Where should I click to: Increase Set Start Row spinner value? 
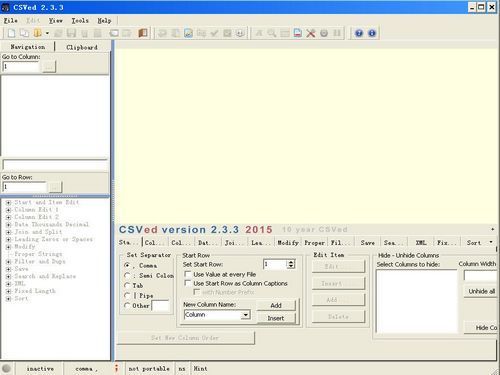(291, 262)
